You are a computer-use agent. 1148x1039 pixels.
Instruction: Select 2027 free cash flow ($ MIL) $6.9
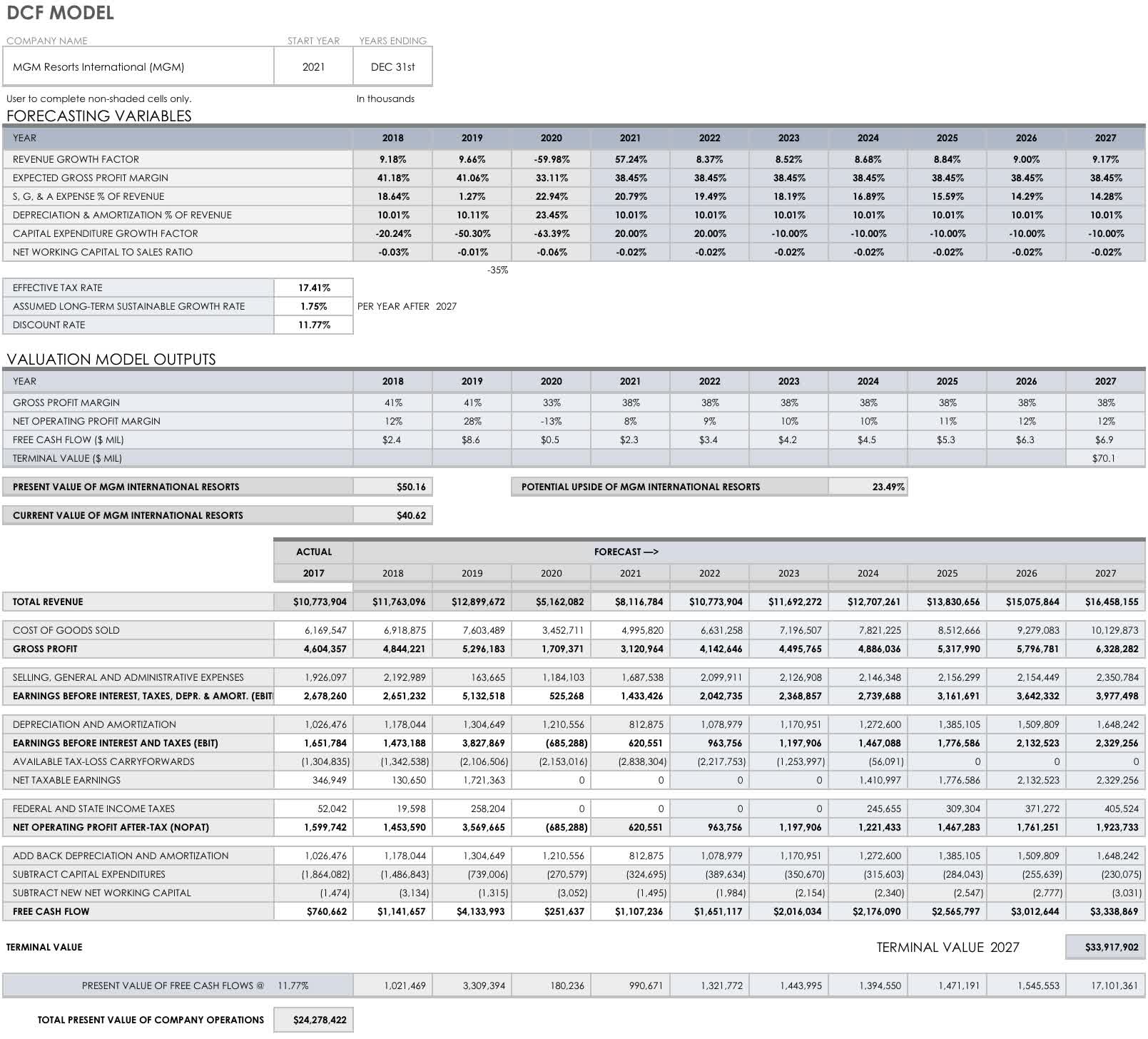click(1105, 440)
